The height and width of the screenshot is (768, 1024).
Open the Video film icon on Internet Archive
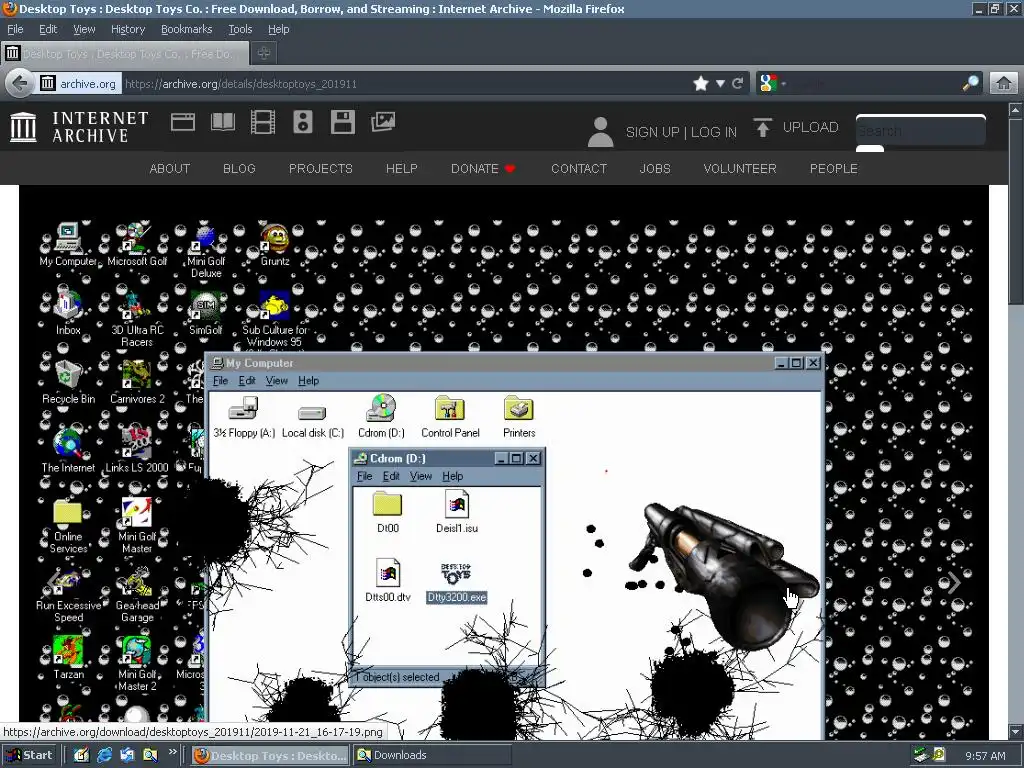point(263,122)
